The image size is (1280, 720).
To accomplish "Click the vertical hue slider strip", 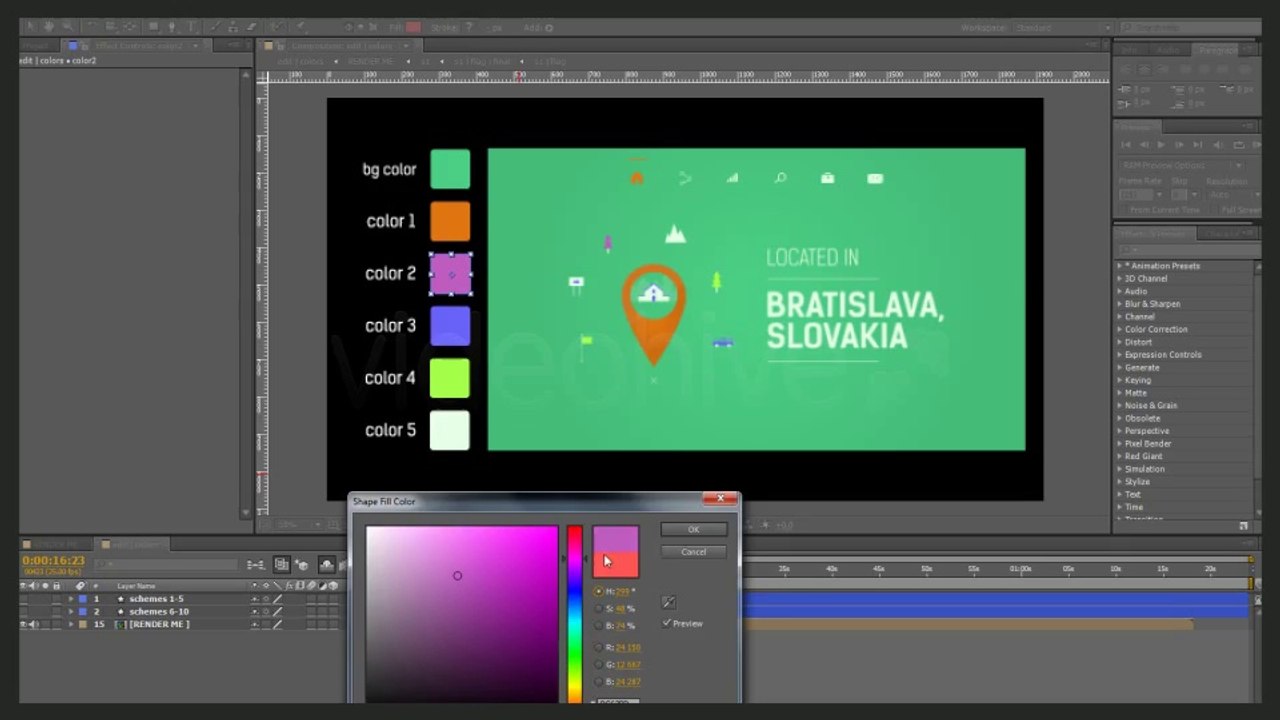I will (575, 614).
